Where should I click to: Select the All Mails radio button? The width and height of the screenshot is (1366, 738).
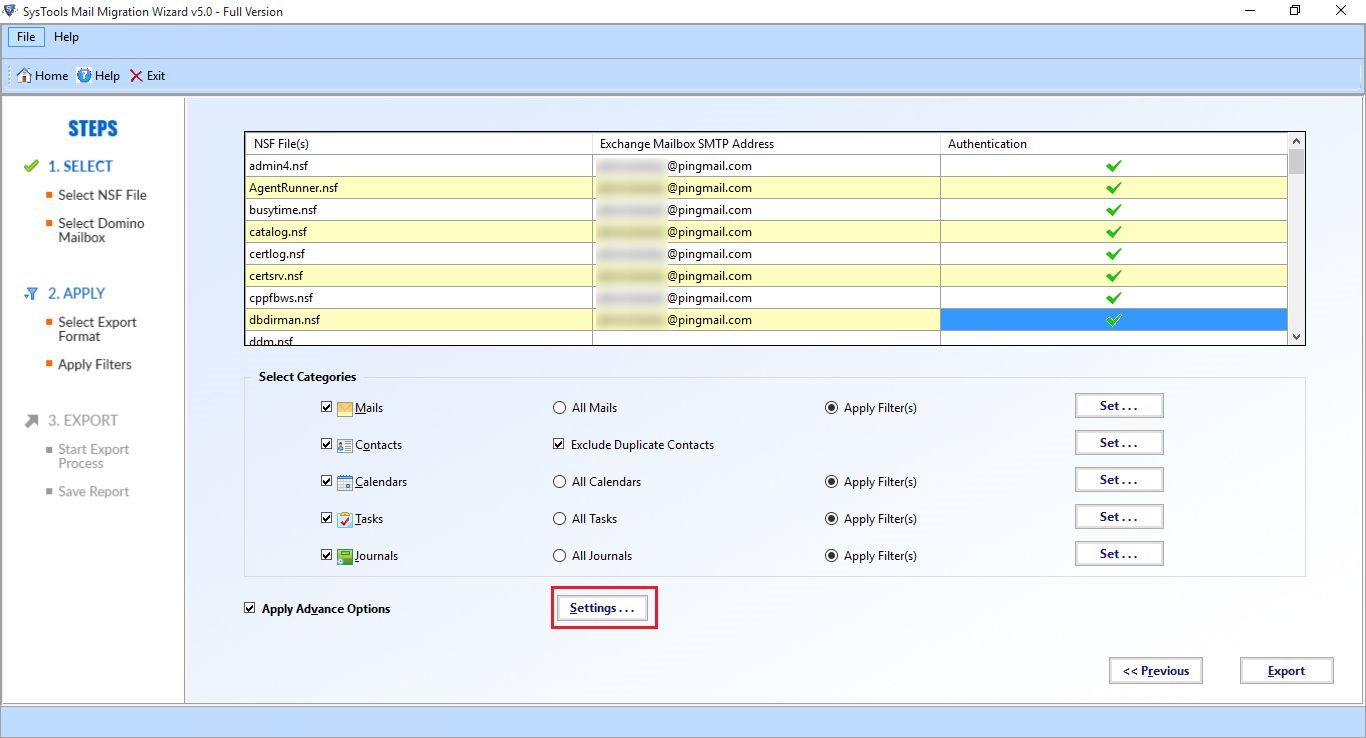pos(559,408)
